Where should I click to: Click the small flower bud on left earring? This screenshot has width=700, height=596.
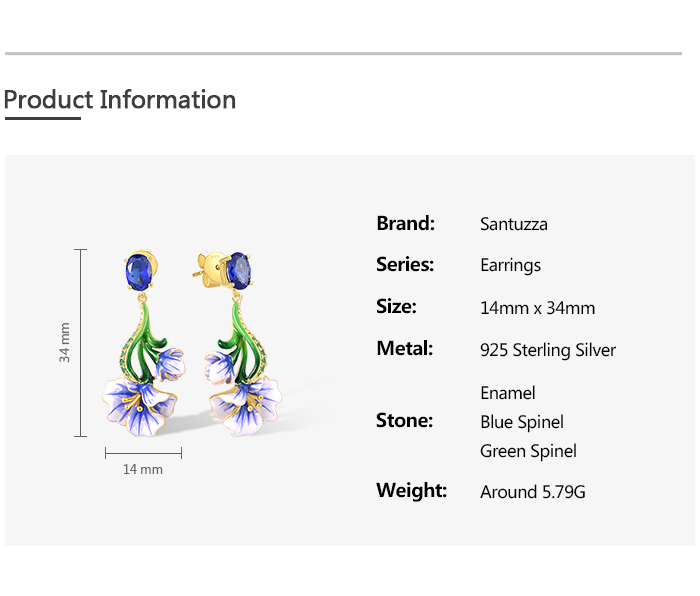click(x=170, y=364)
